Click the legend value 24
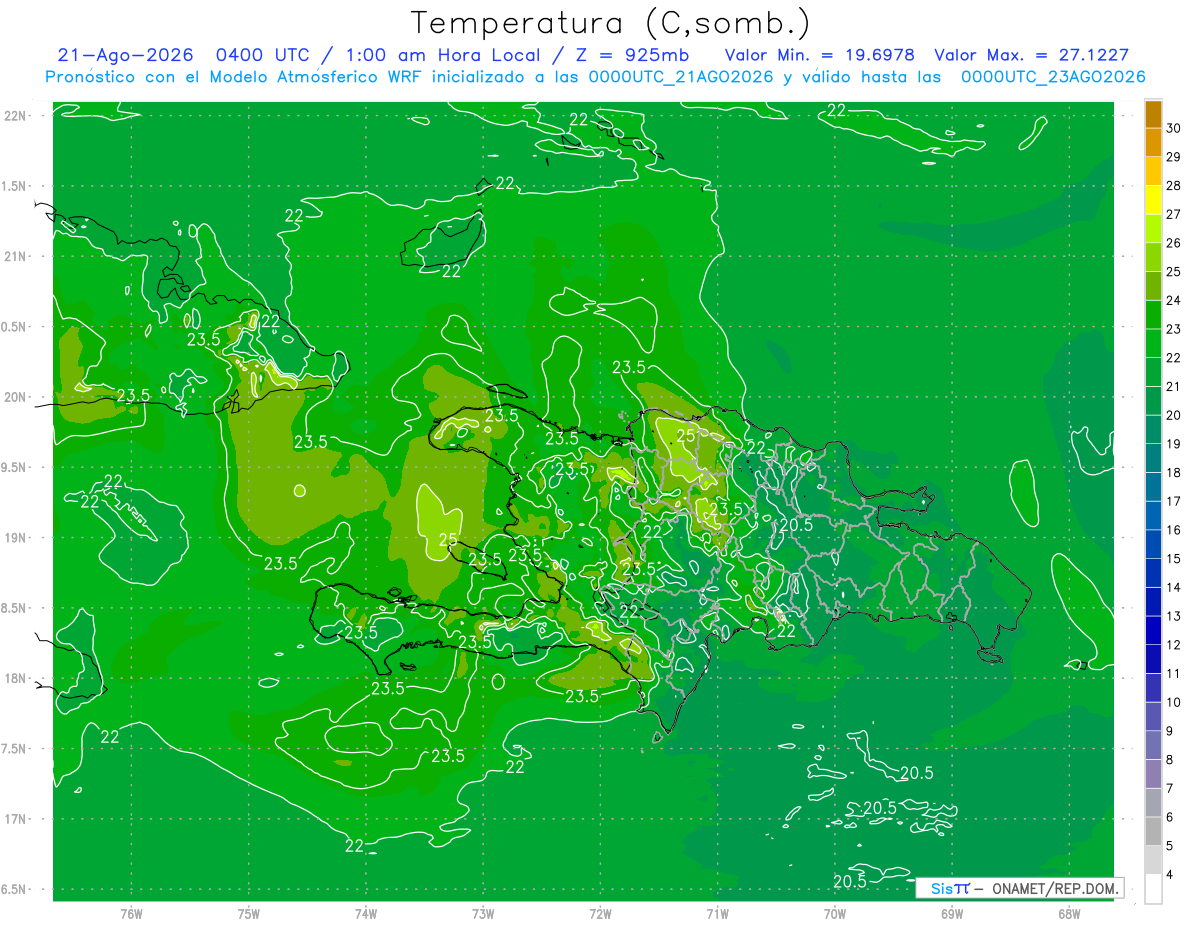 (1174, 300)
